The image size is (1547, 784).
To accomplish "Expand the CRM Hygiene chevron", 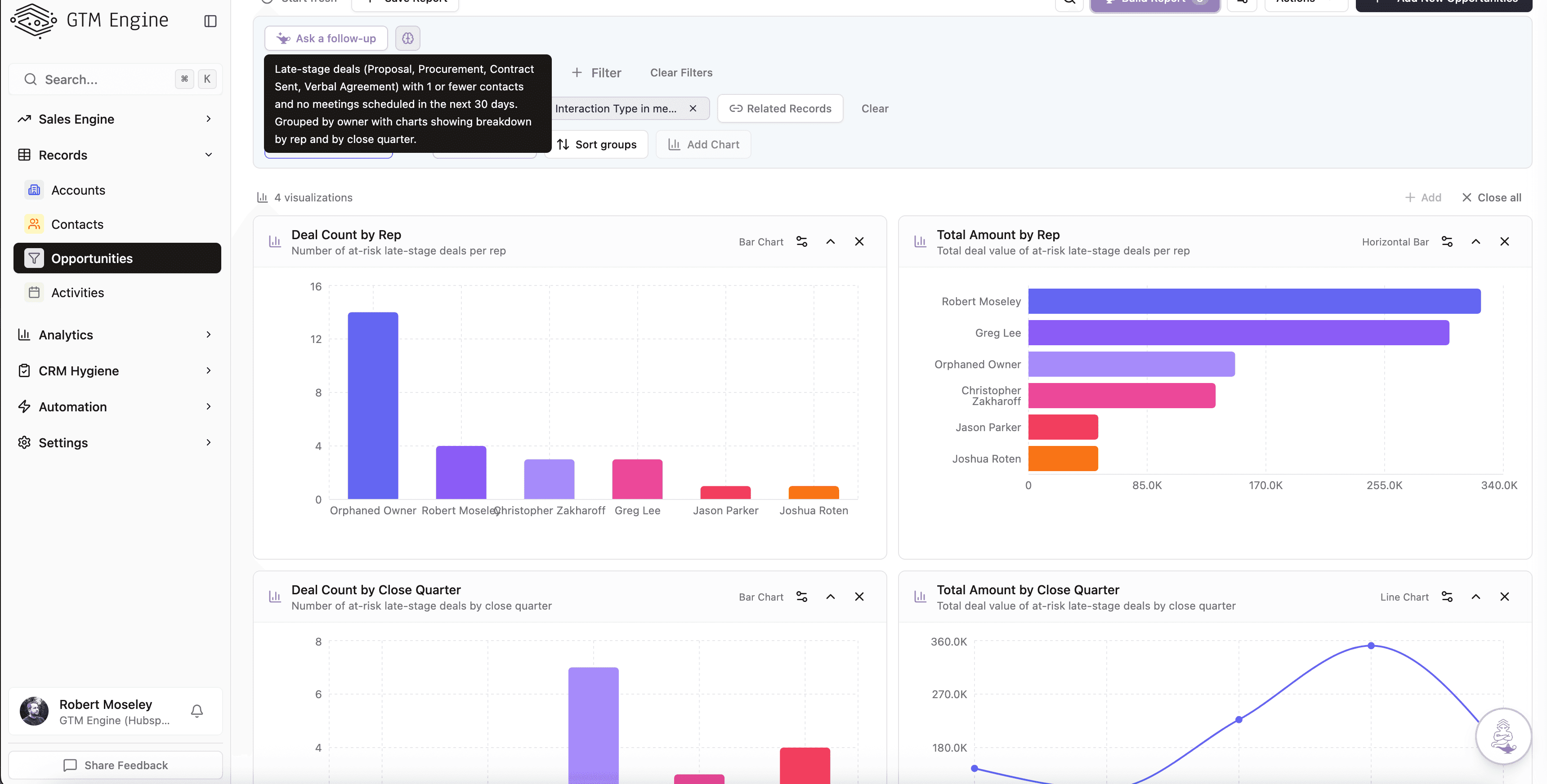I will (x=208, y=370).
